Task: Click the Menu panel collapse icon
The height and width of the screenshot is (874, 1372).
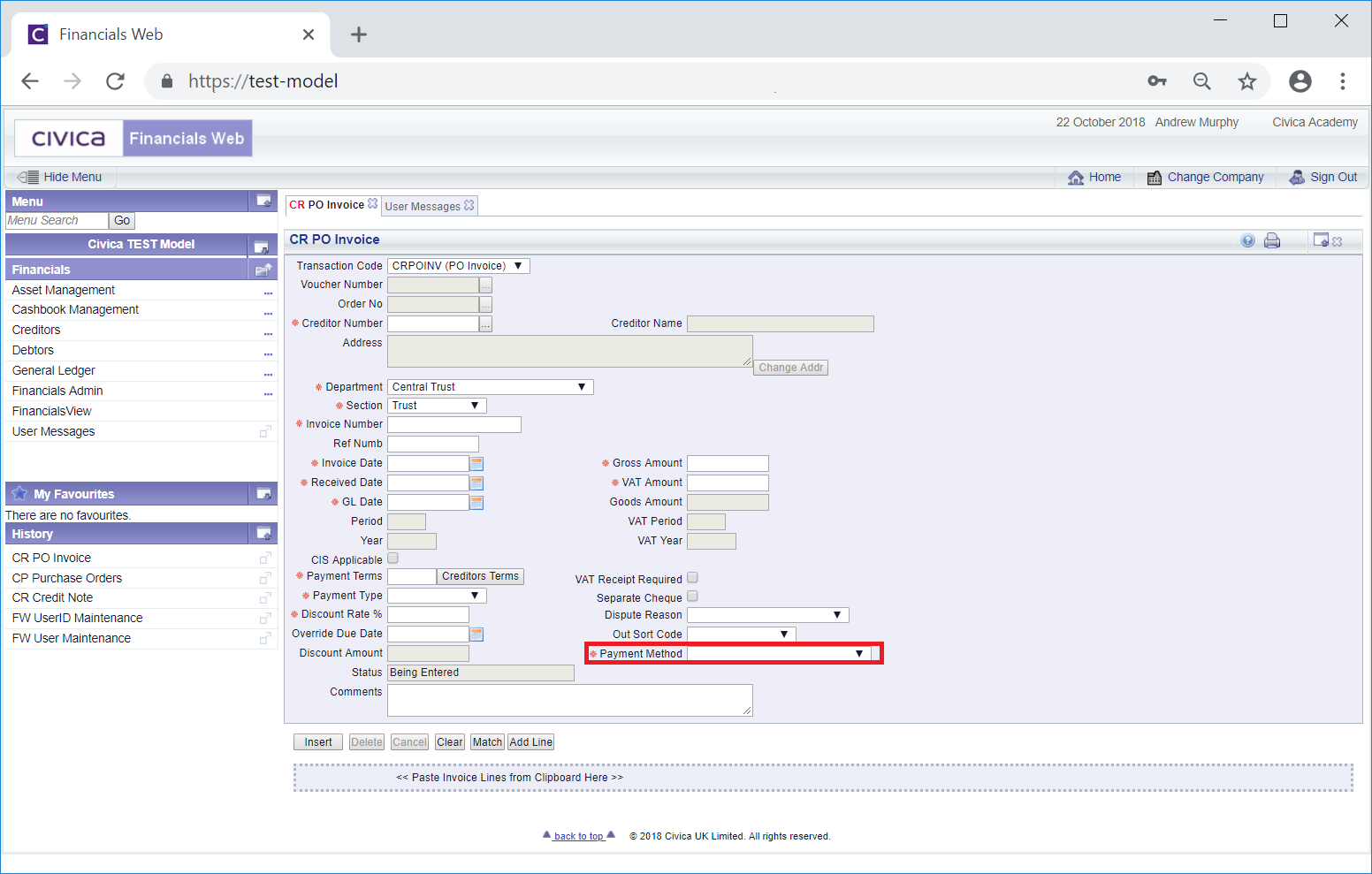Action: (263, 201)
